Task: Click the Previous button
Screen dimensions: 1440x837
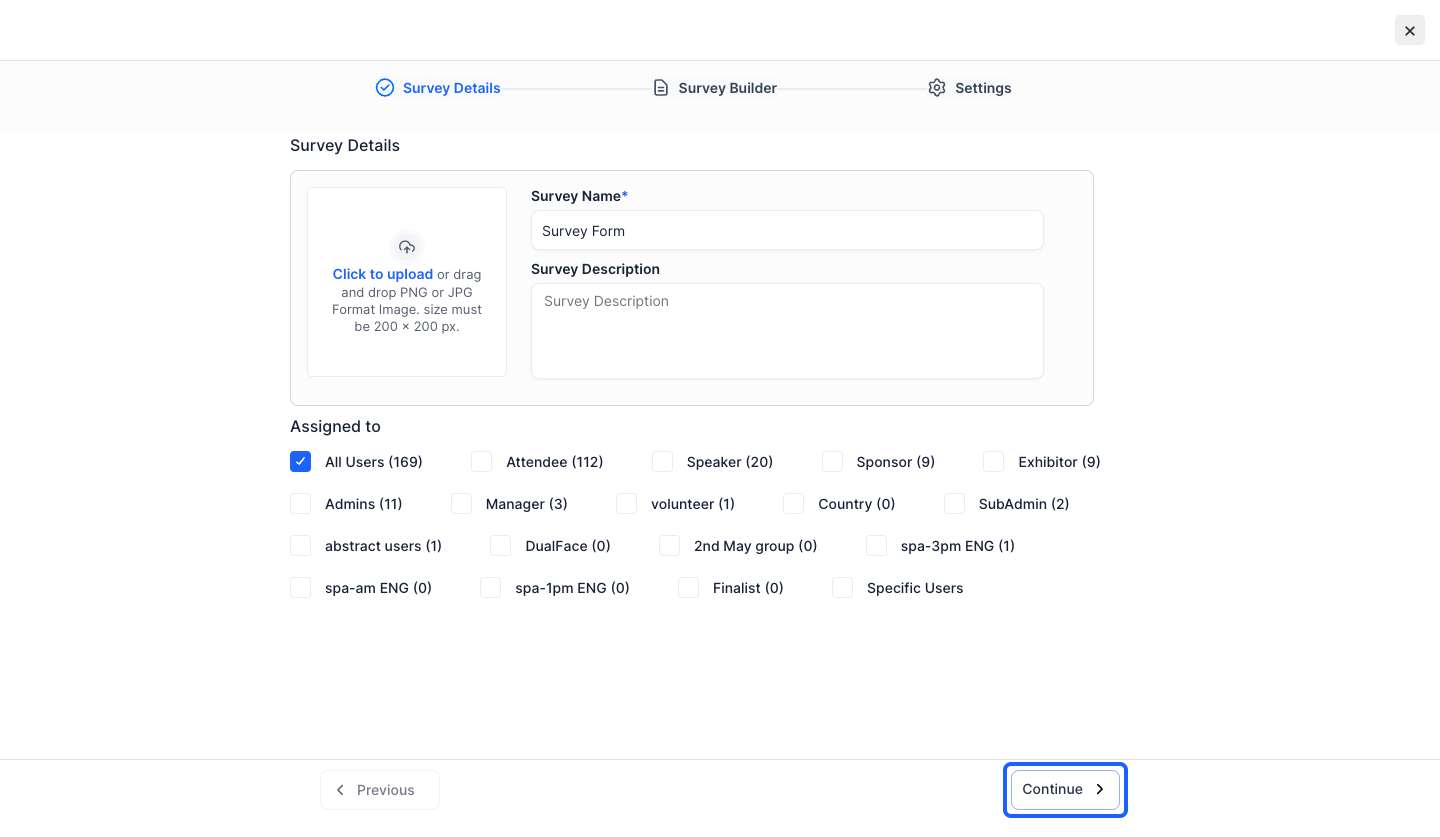Action: pos(380,790)
